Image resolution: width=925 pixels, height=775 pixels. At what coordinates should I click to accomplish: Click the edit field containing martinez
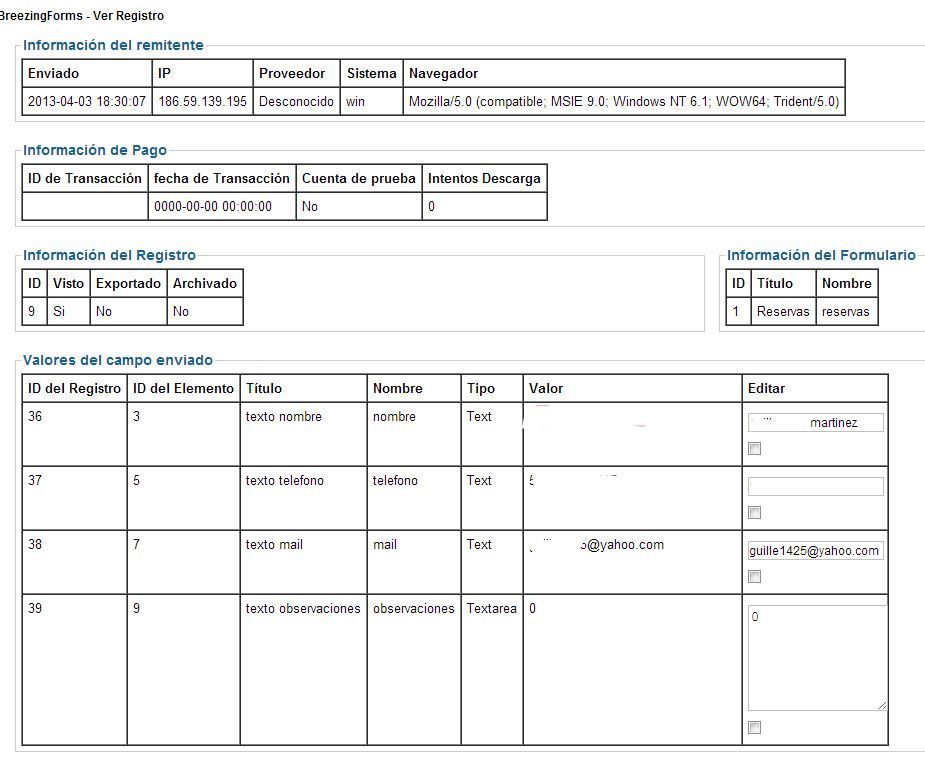click(816, 422)
